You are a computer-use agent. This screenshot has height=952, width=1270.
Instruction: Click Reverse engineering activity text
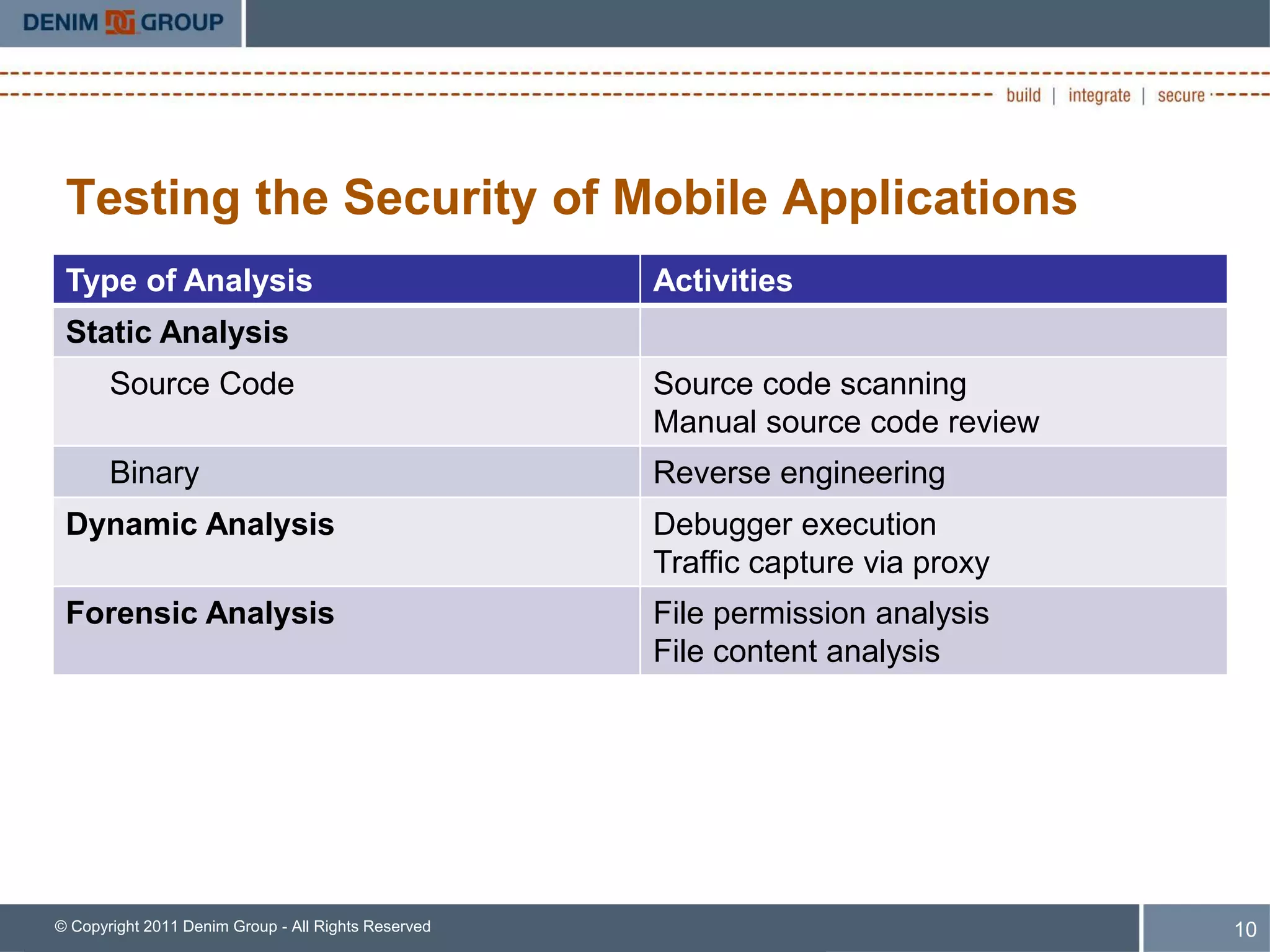click(799, 473)
